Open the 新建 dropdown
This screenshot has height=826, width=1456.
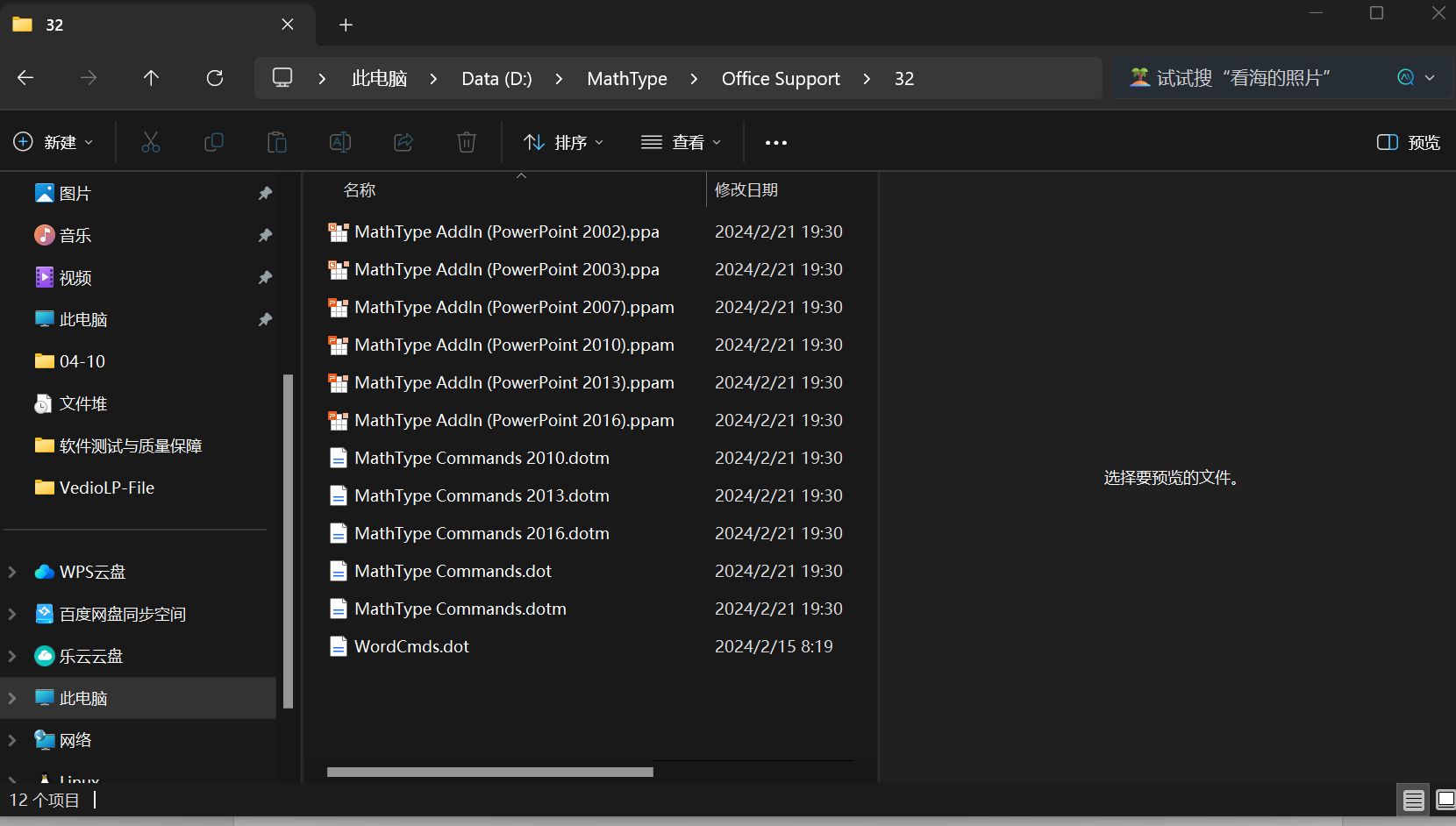click(54, 142)
